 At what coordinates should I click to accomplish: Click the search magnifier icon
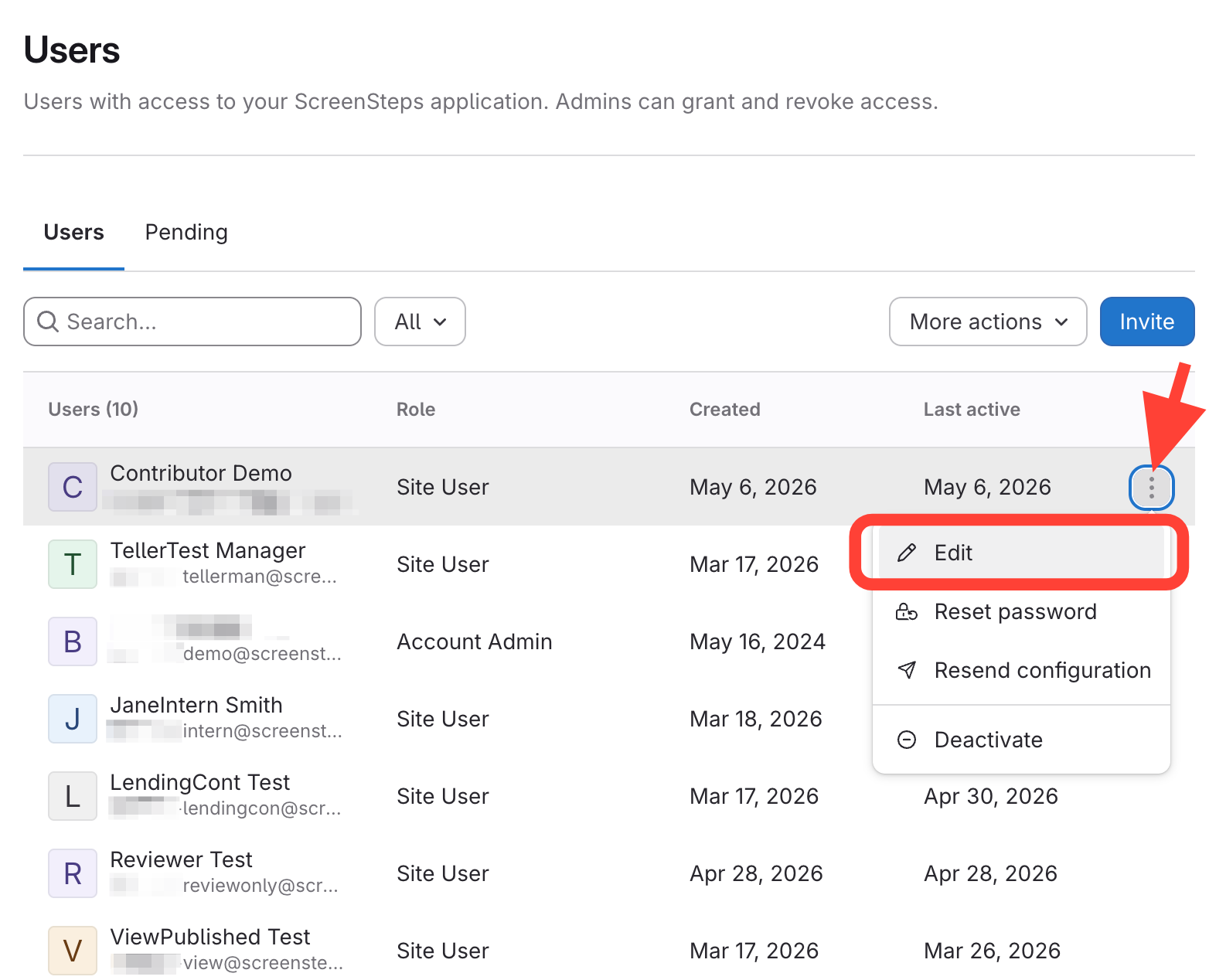click(48, 322)
